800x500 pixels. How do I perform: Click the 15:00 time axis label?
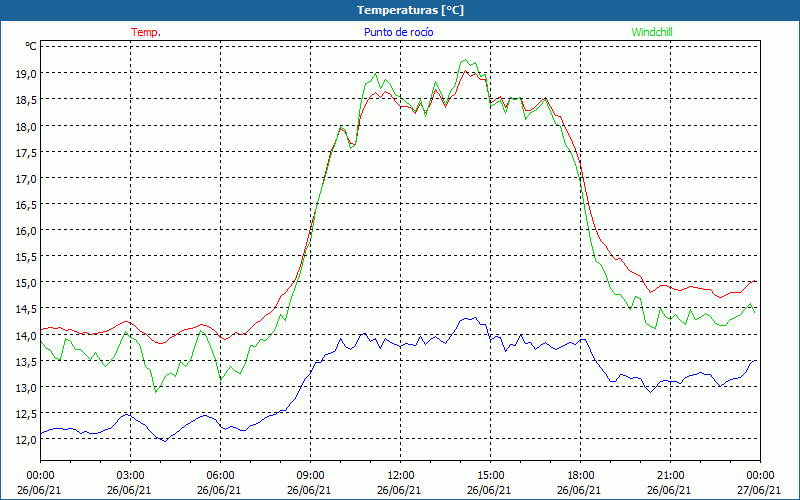491,475
